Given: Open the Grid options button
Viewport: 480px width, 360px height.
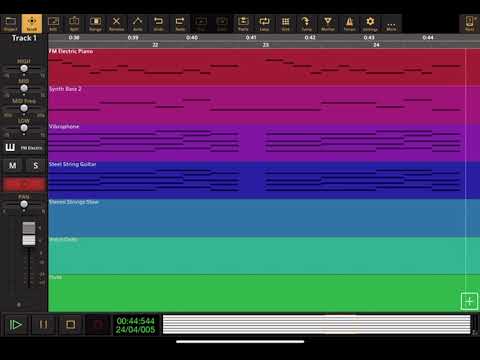Looking at the screenshot, I should coord(286,23).
